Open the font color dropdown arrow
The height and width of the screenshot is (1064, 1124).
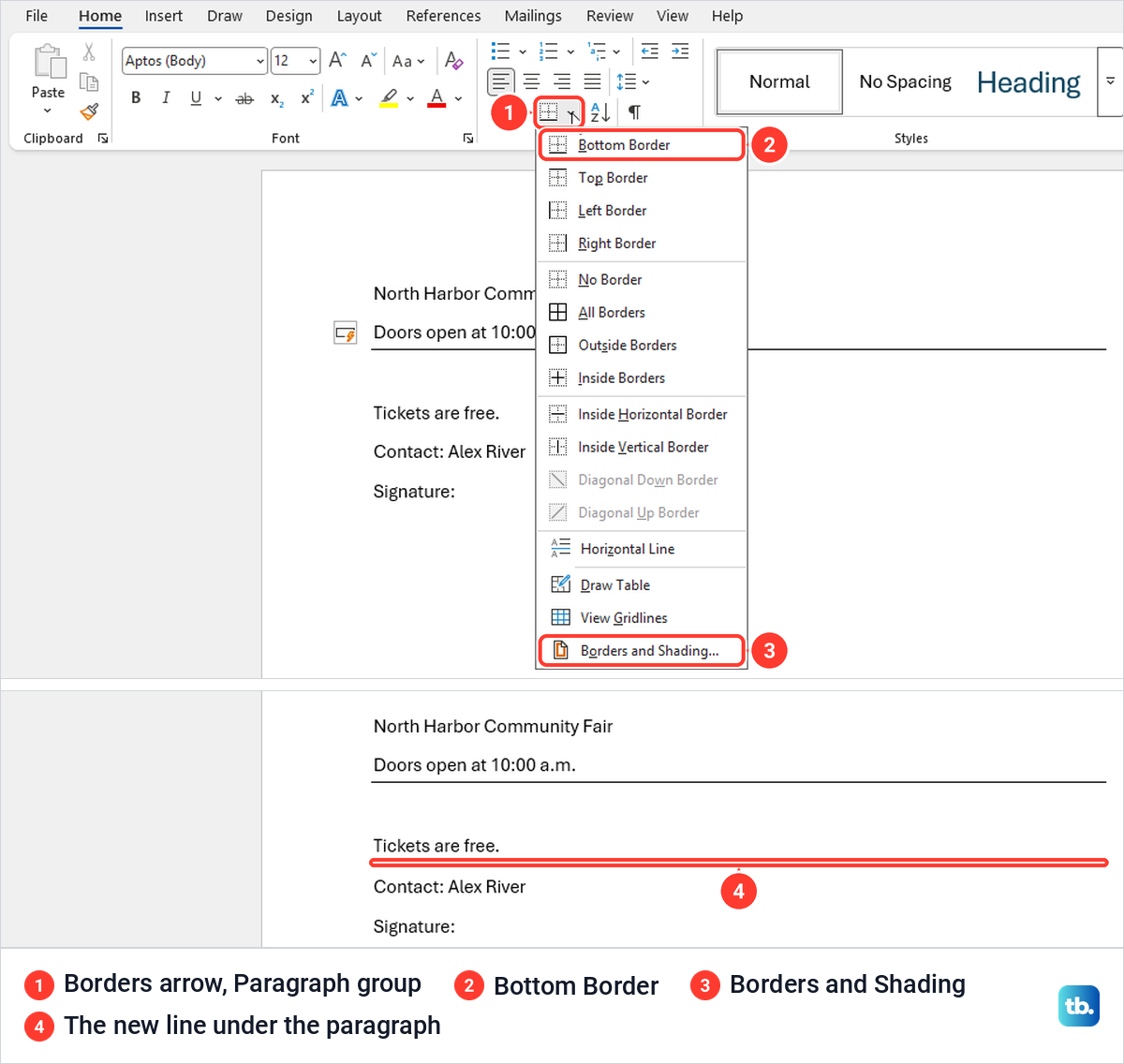458,98
